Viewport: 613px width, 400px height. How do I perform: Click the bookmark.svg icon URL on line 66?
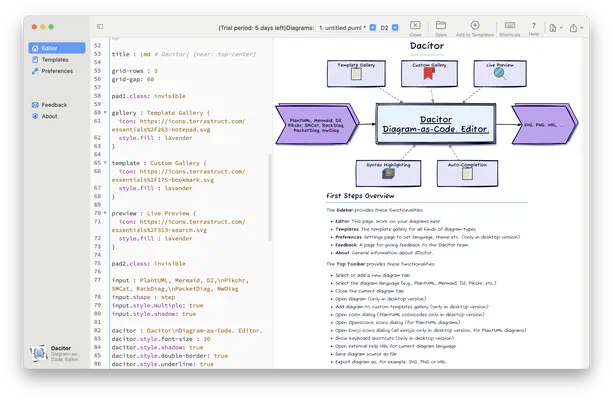[x=179, y=176]
